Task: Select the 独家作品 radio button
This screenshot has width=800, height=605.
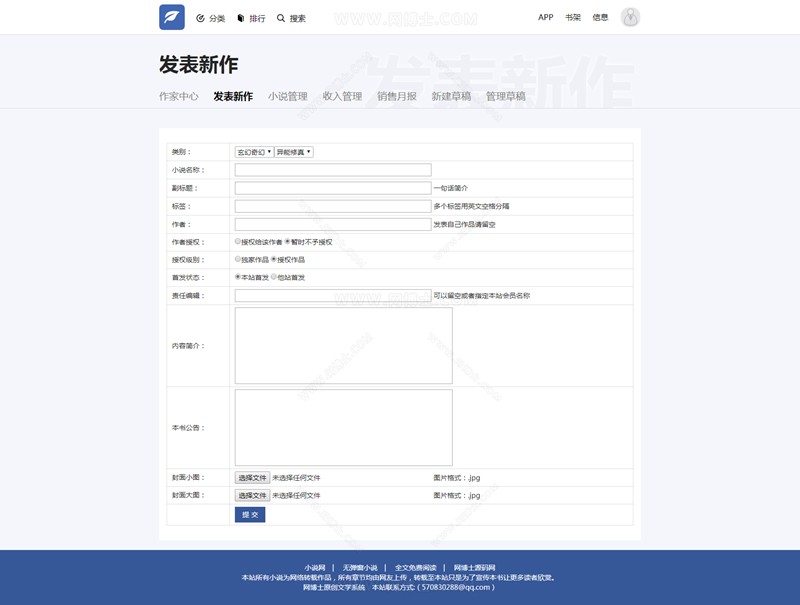Action: 238,259
